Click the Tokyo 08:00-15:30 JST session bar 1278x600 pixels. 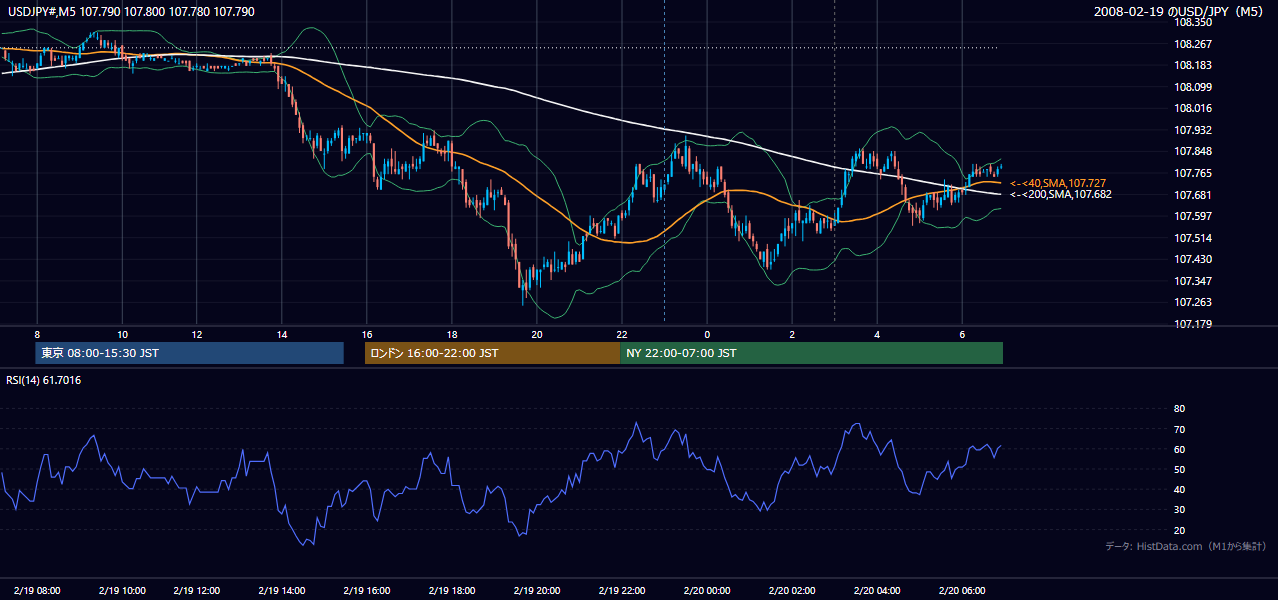(x=189, y=353)
